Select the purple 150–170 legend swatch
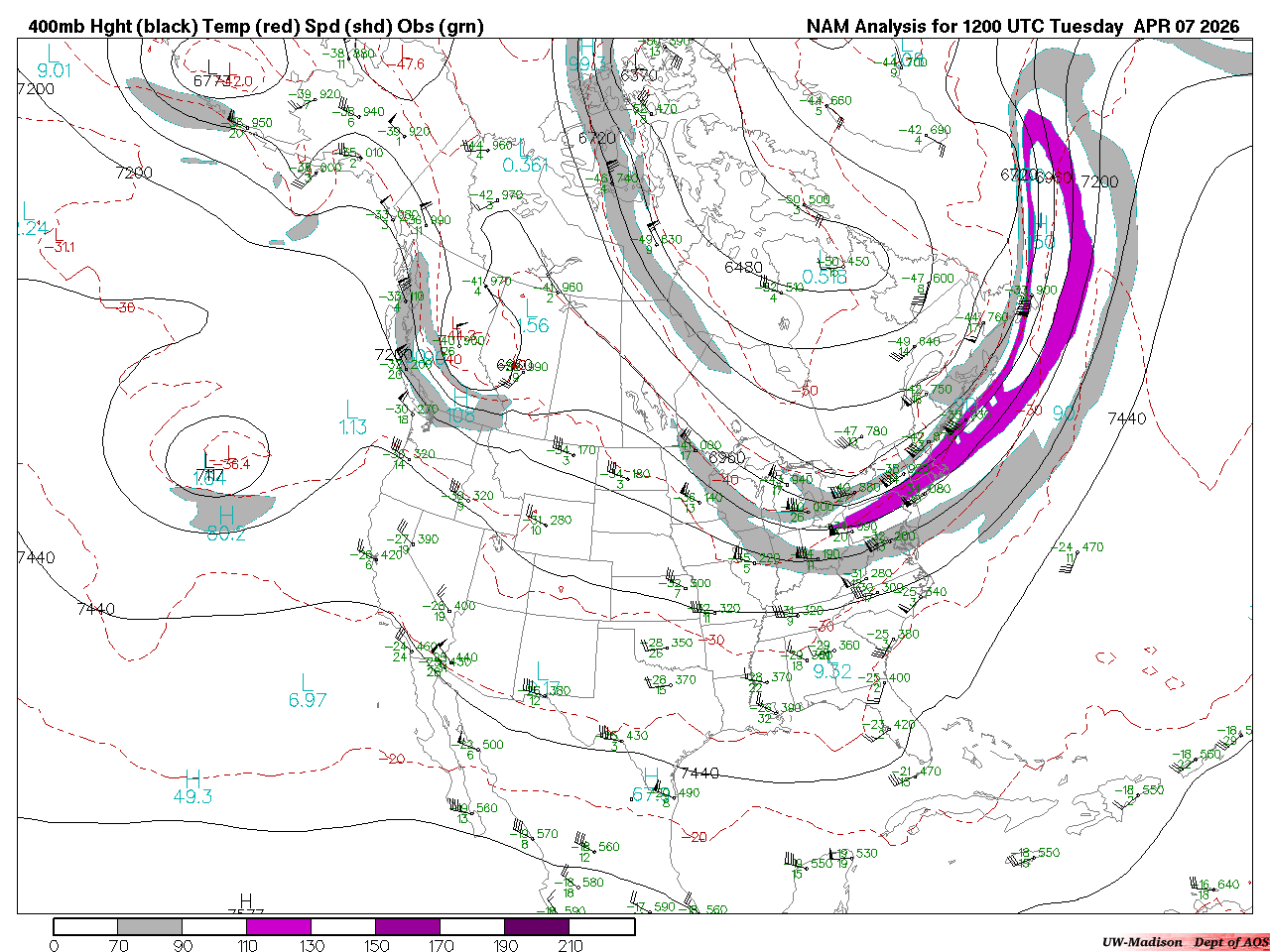The height and width of the screenshot is (952, 1270). point(408,926)
